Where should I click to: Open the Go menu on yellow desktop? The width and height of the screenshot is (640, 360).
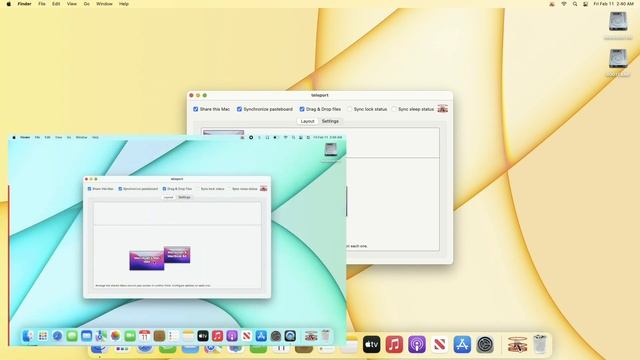tap(87, 4)
